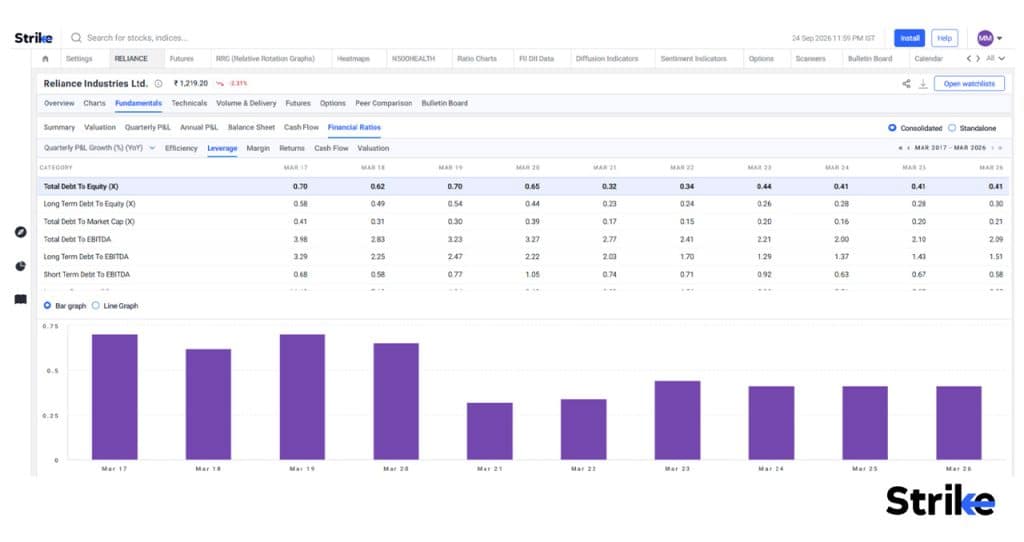Click the Mar 21 bar in chart

click(x=490, y=431)
